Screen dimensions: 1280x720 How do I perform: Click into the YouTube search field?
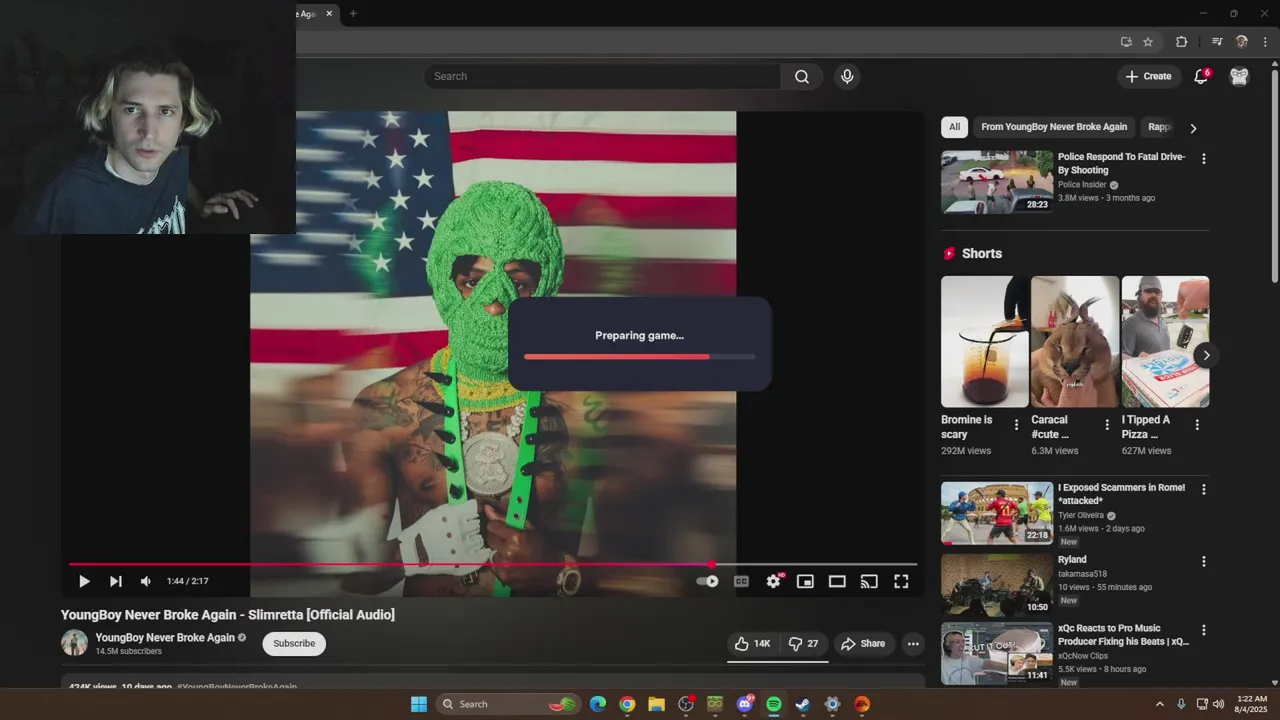(603, 76)
